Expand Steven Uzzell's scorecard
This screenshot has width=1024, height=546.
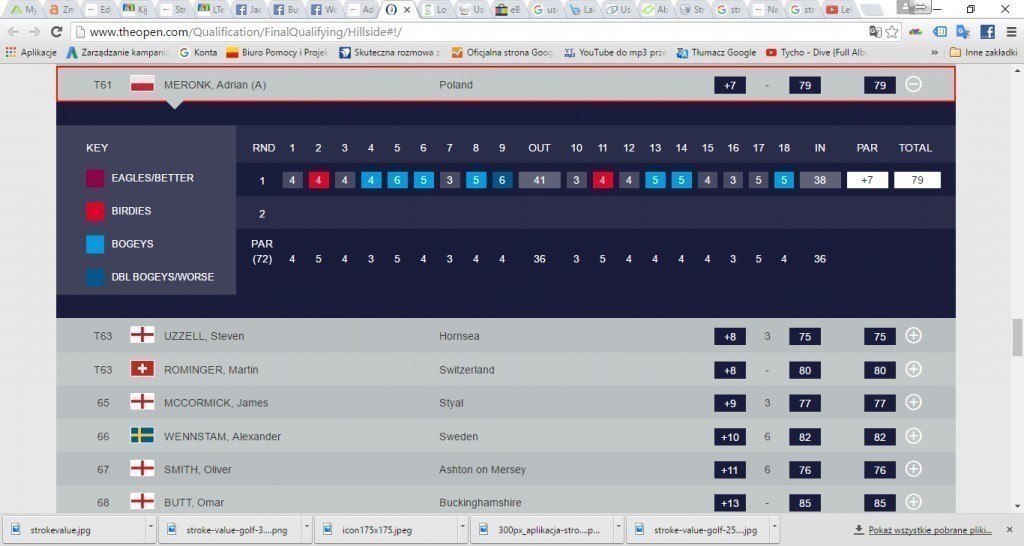point(913,336)
